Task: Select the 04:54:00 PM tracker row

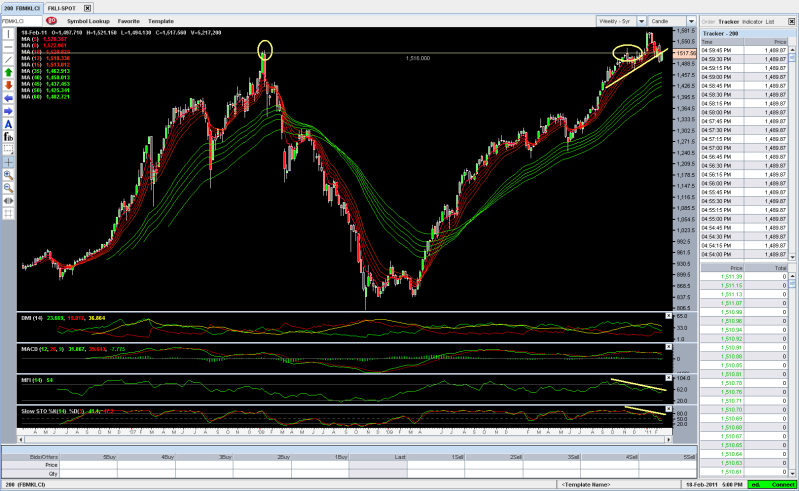Action: (x=744, y=254)
